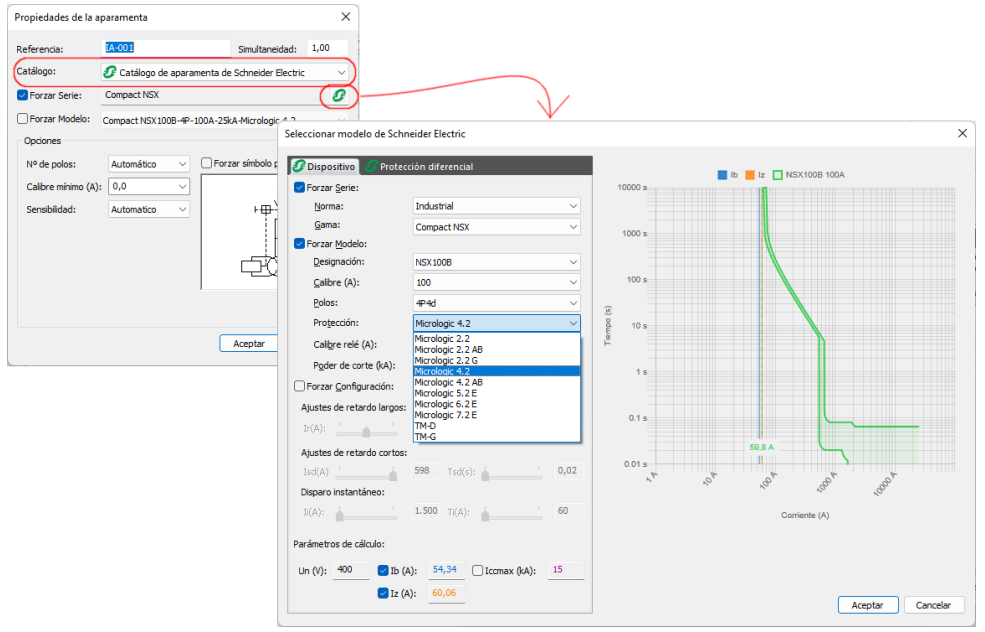Click the Ib (A) value field 54,34

(446, 570)
